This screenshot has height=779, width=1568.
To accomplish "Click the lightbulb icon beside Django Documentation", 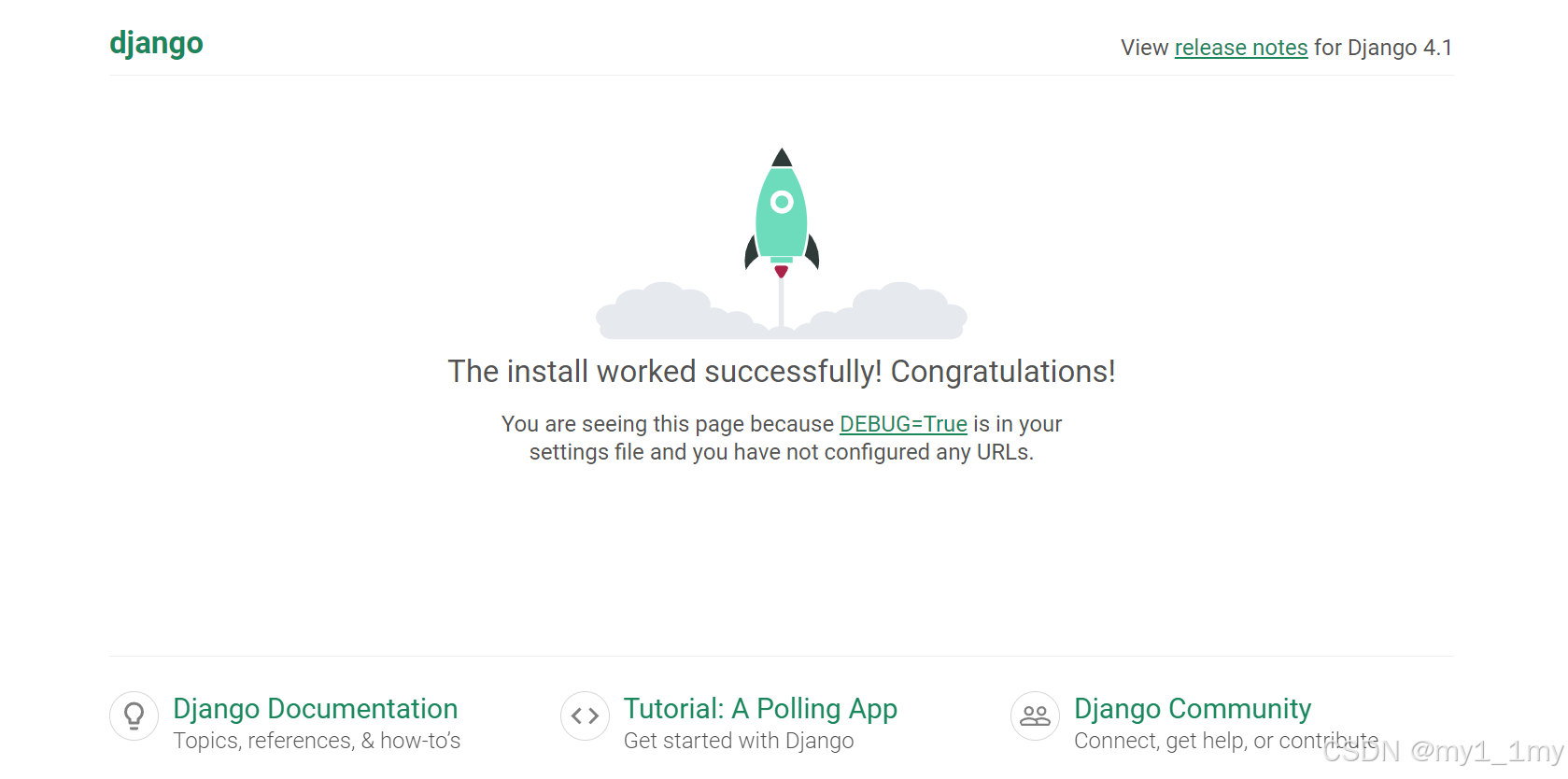I will click(x=134, y=715).
